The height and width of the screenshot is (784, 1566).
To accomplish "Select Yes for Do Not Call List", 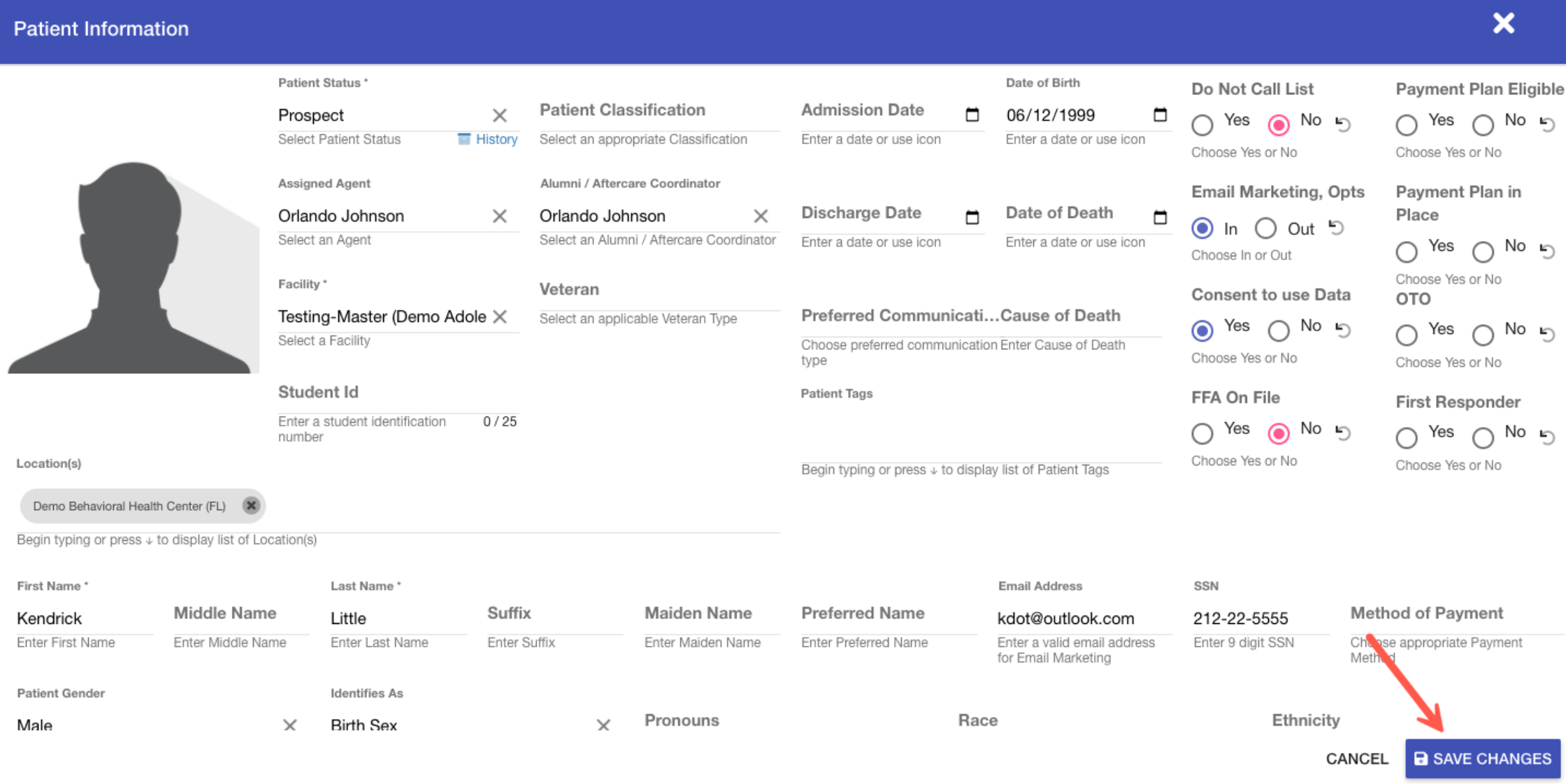I will 1202,125.
